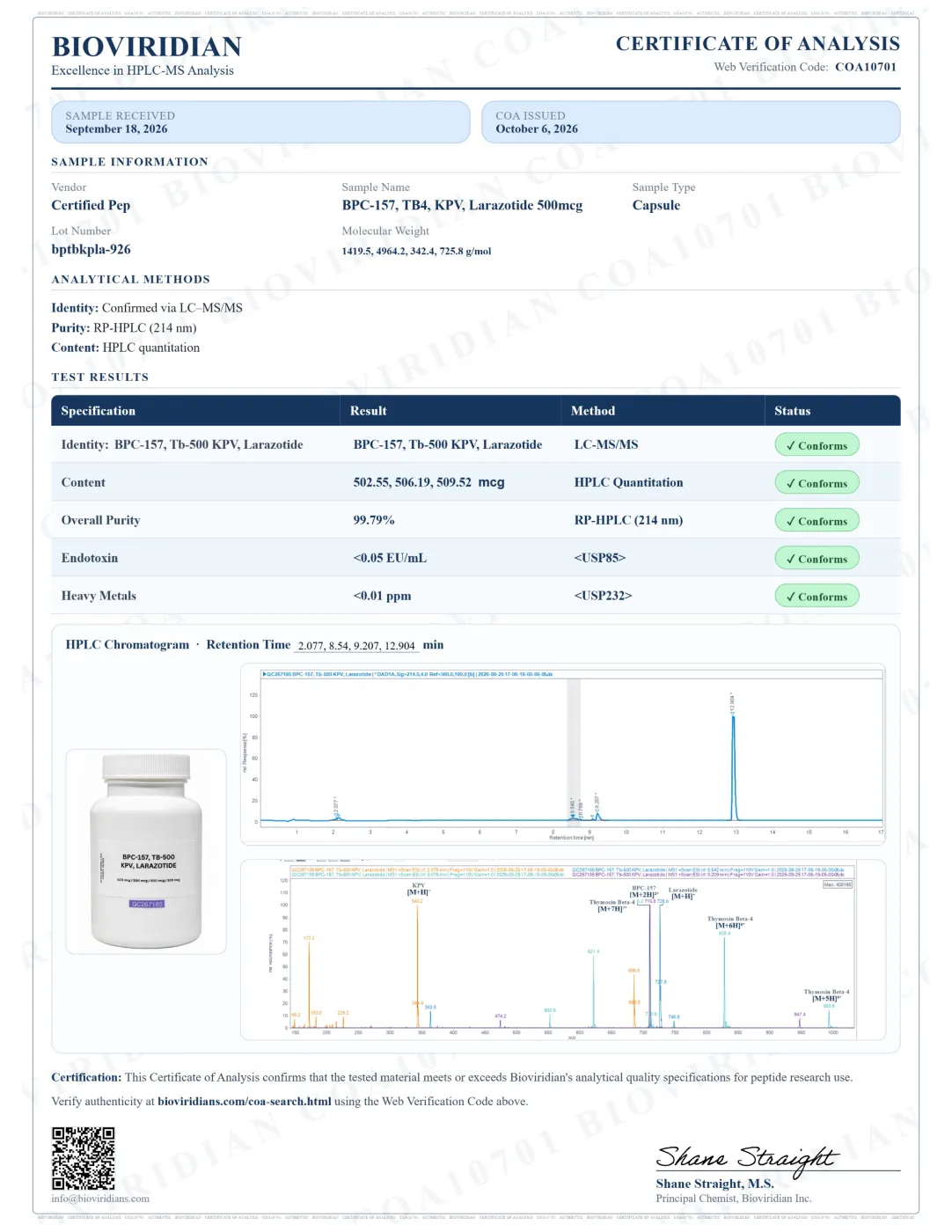
Task: Click the Conforms badge in Content row
Action: click(x=817, y=483)
